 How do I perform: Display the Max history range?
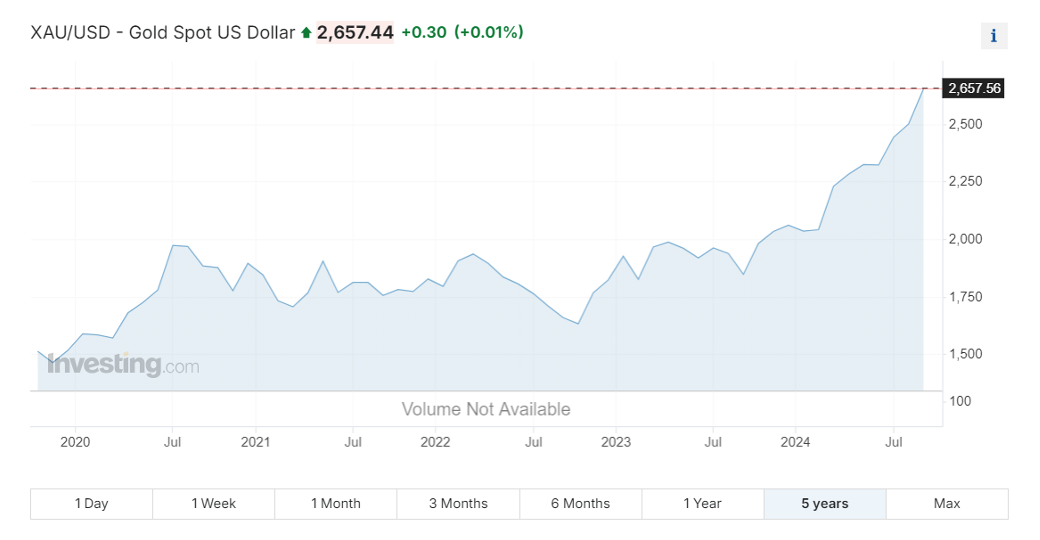(947, 504)
